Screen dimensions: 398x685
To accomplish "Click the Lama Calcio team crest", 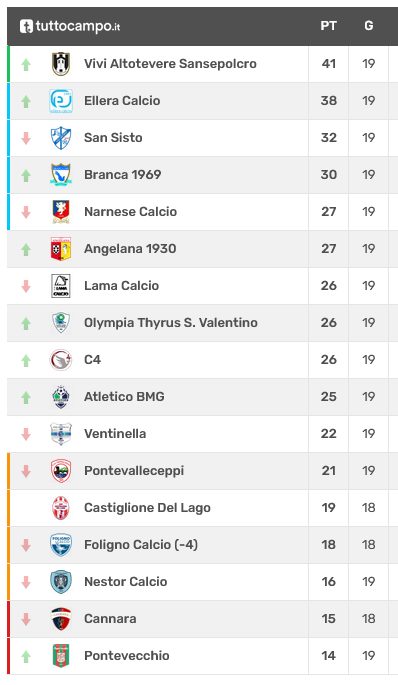I will [x=61, y=286].
